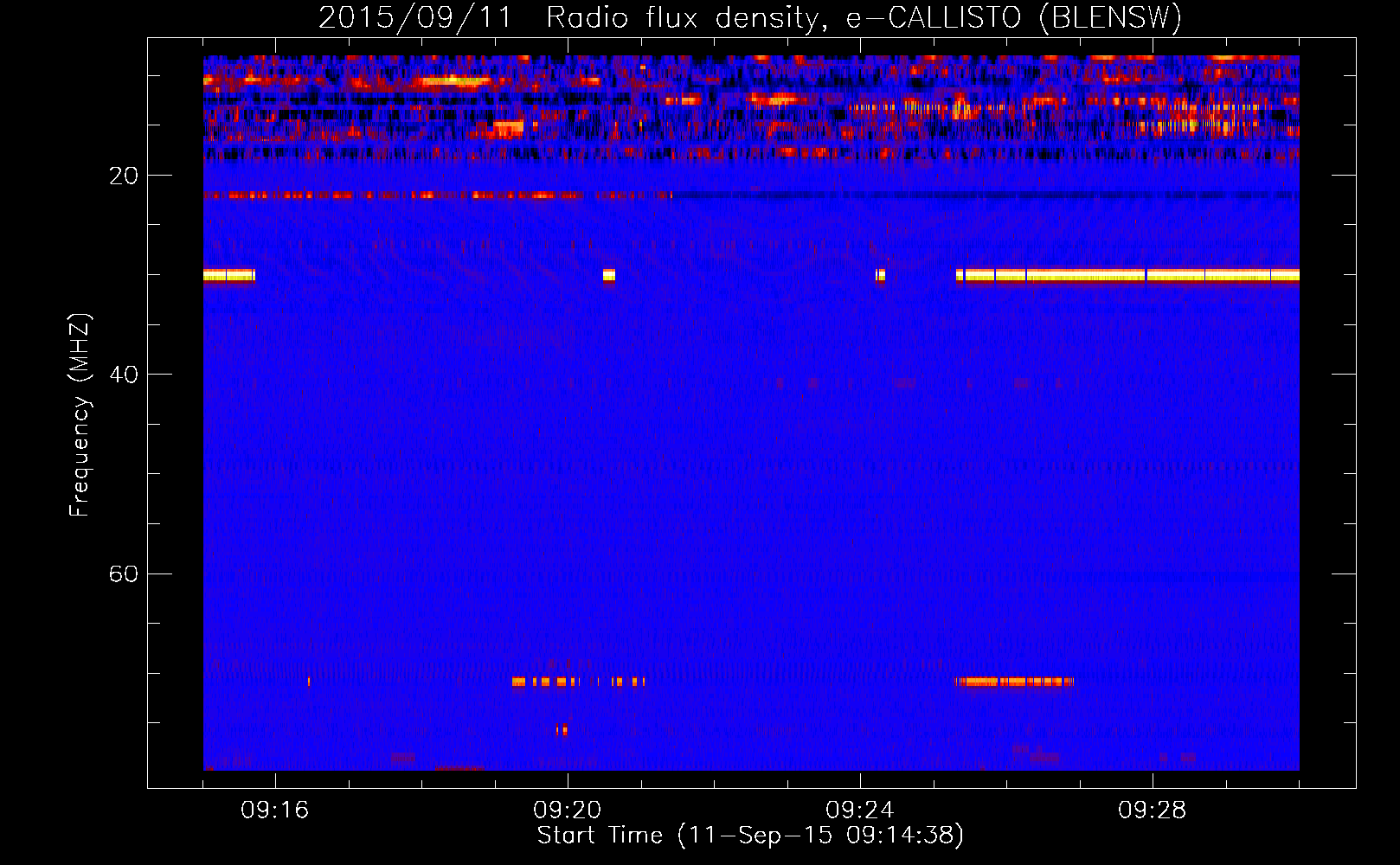This screenshot has width=1400, height=865.
Task: Click the 40 MHz frequency tick label
Action: (124, 375)
